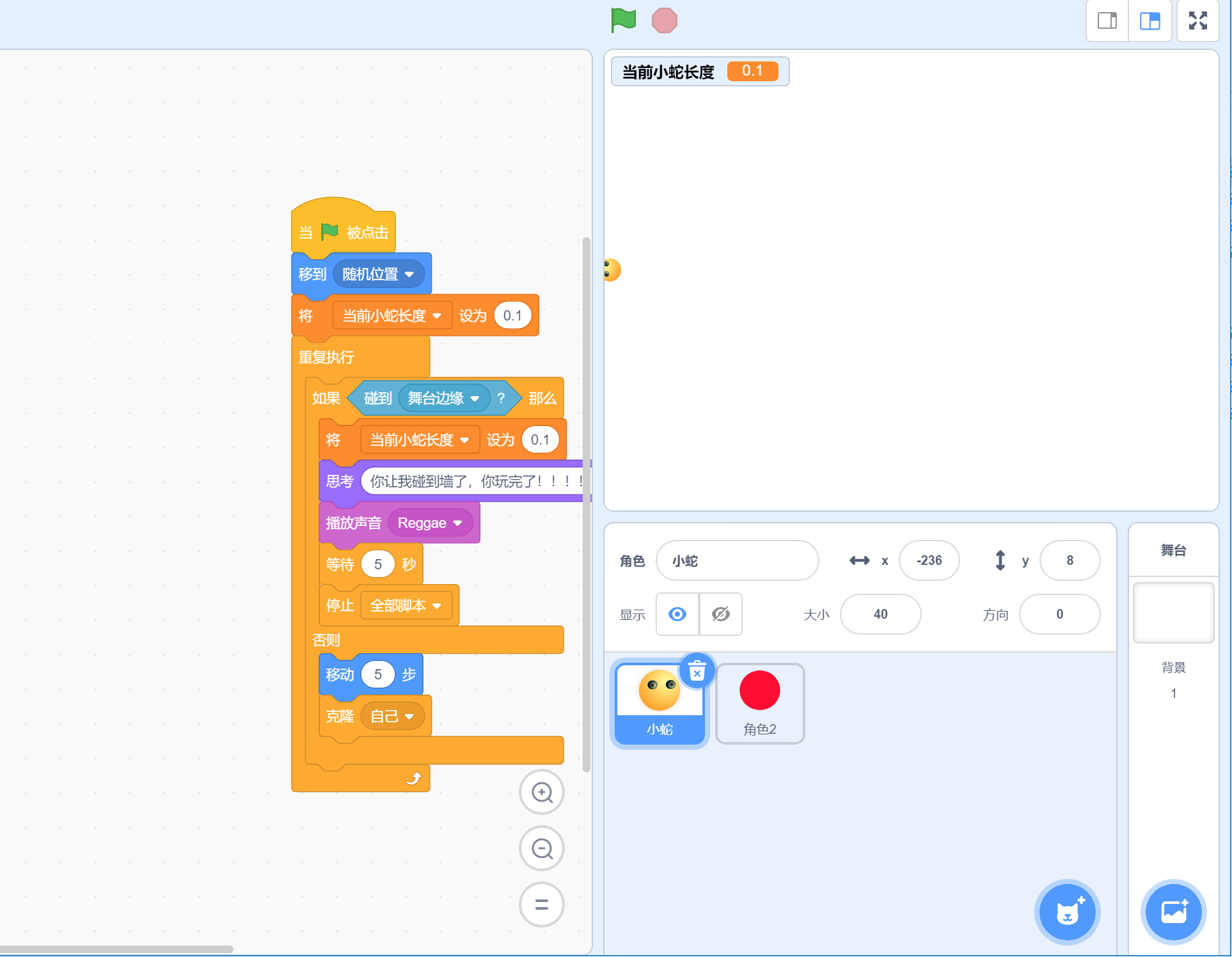This screenshot has height=957, width=1232.
Task: Switch to large stage layout
Action: click(x=1149, y=21)
